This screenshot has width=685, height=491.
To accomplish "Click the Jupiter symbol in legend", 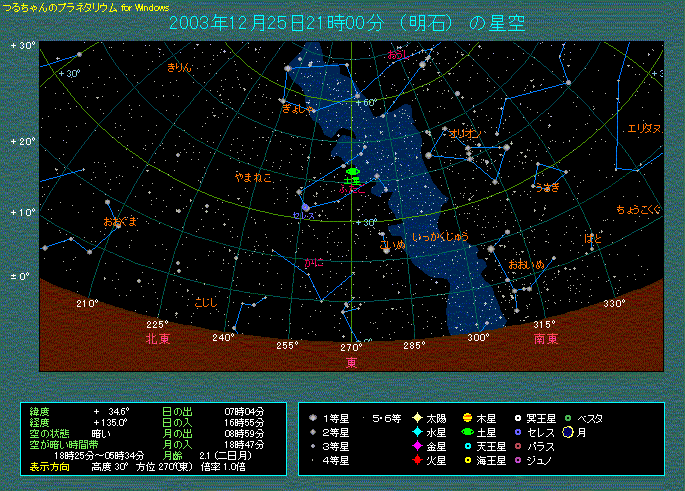I will (x=467, y=418).
